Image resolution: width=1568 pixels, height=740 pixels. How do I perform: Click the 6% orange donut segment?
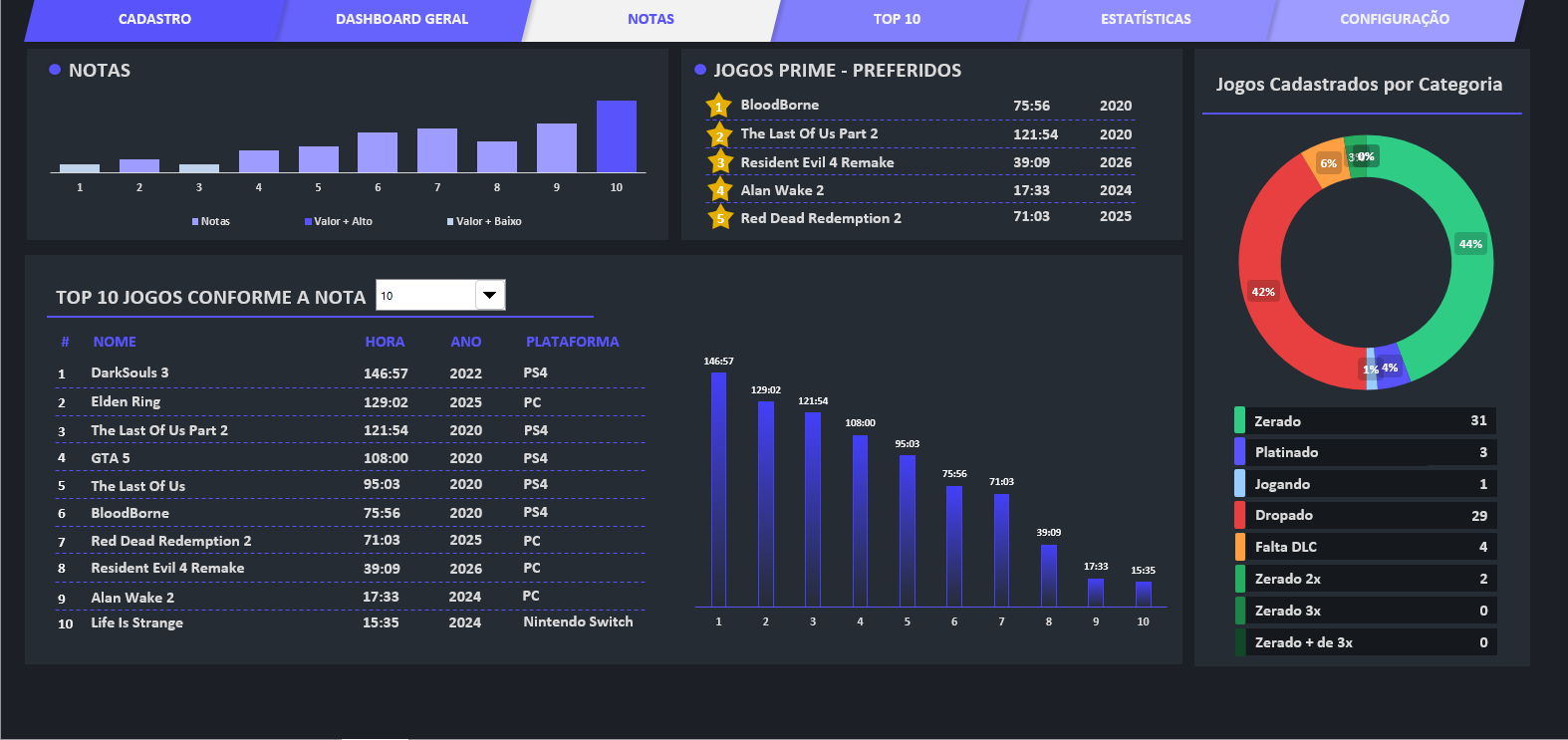click(1329, 162)
